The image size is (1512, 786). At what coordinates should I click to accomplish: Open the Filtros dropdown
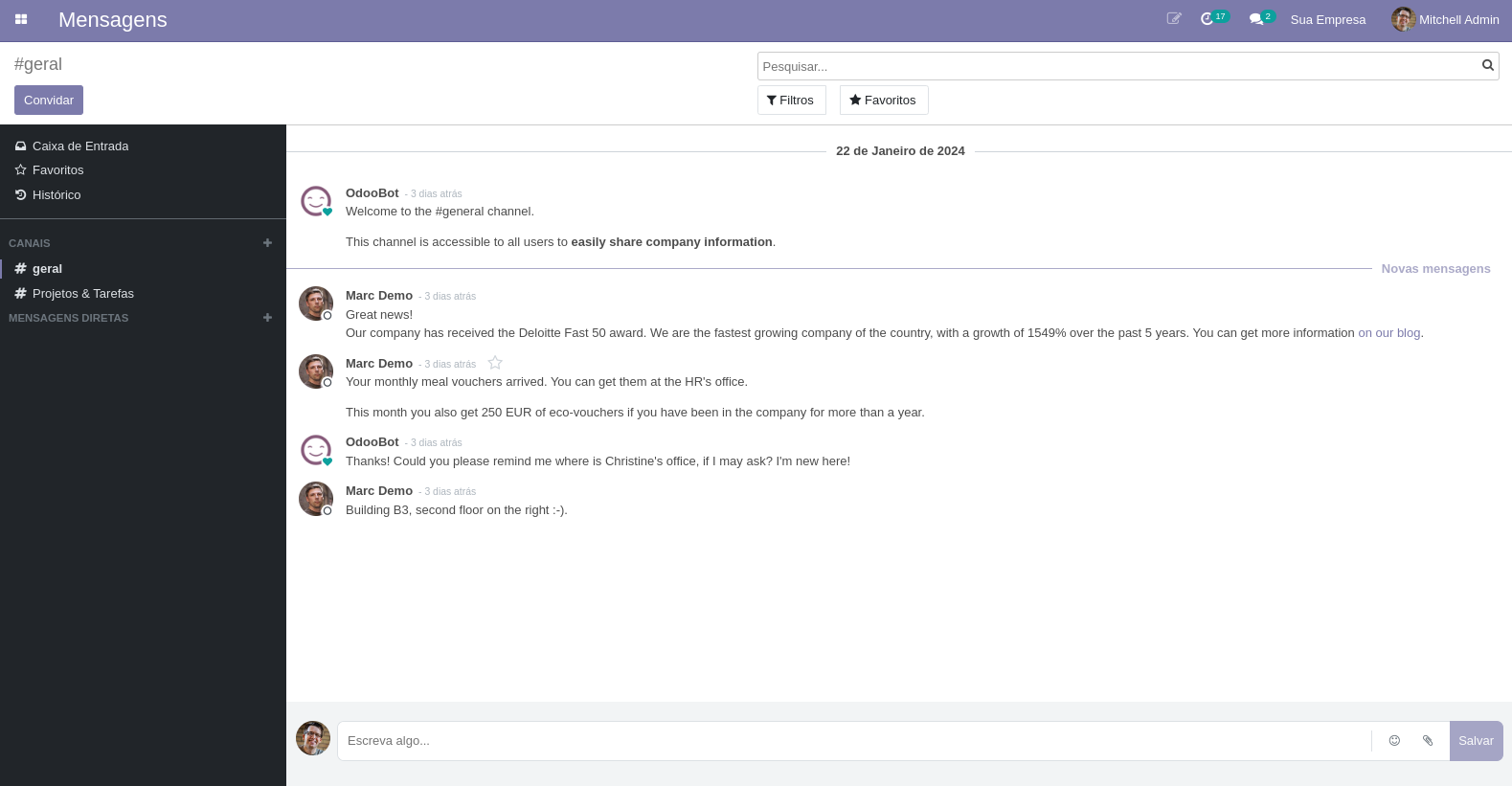(x=791, y=100)
